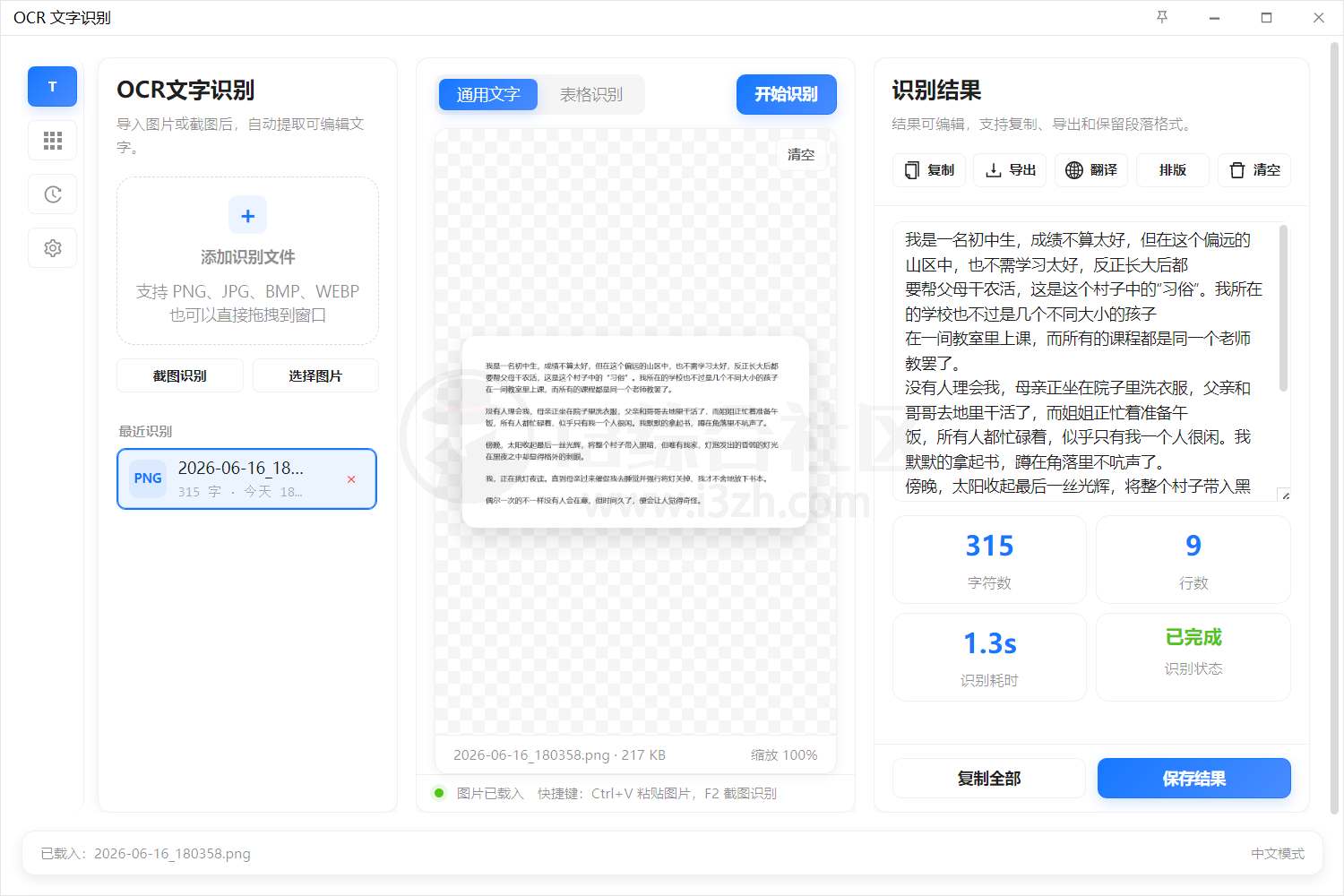Click filename 2026-06-16_180358.png · 217 KB

point(559,755)
